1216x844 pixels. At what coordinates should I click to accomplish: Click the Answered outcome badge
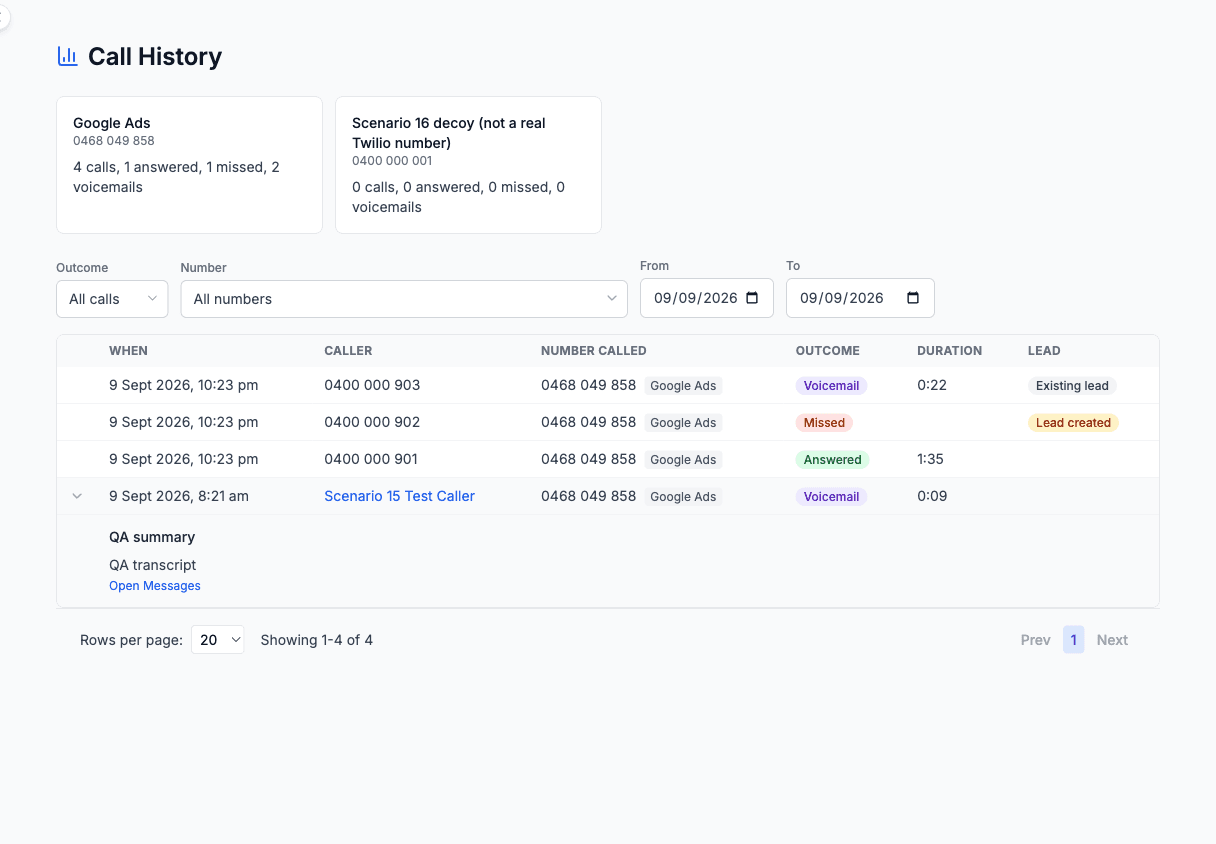pos(832,460)
